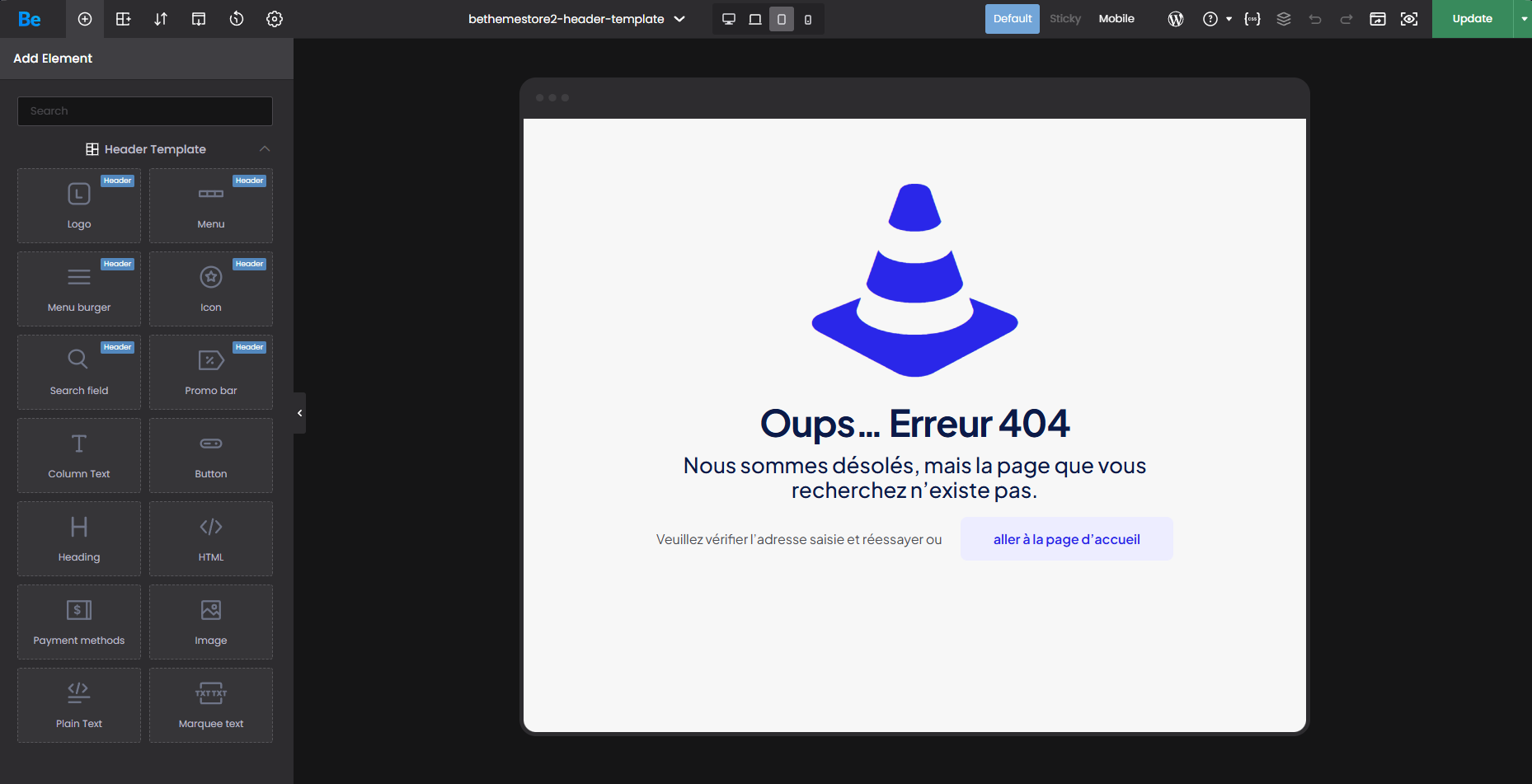Image resolution: width=1532 pixels, height=784 pixels.
Task: Toggle the preview eye icon
Action: [x=1409, y=19]
